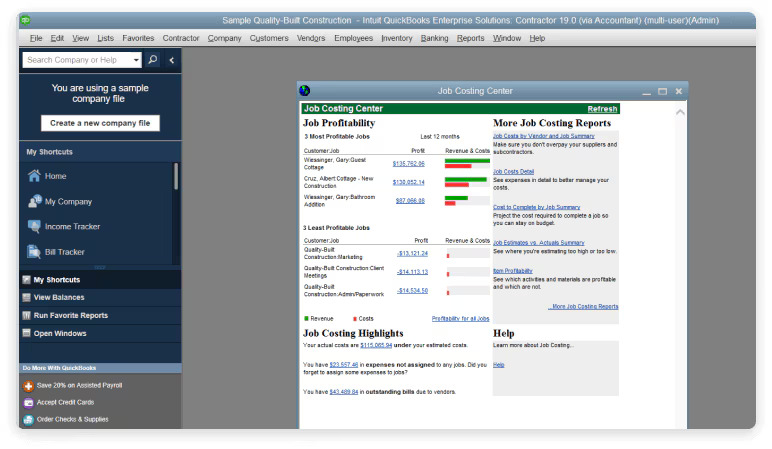Open the Item Profitability report link
Image resolution: width=772 pixels, height=449 pixels.
[513, 271]
